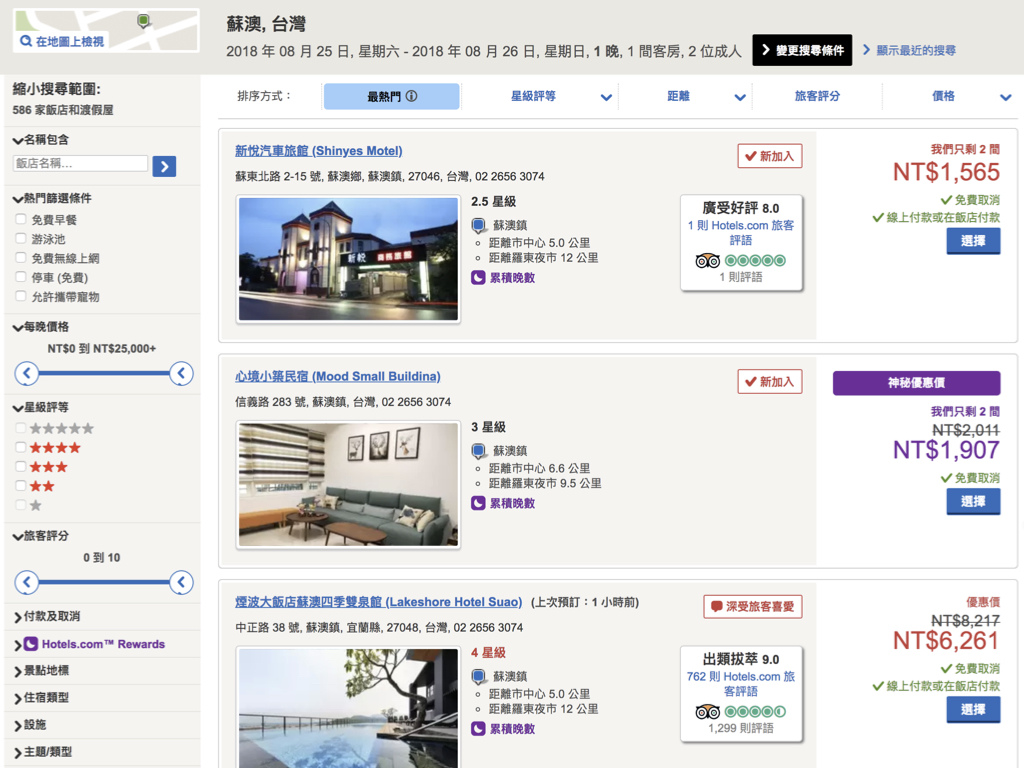
Task: Click the maximum price slider handle
Action: click(181, 374)
